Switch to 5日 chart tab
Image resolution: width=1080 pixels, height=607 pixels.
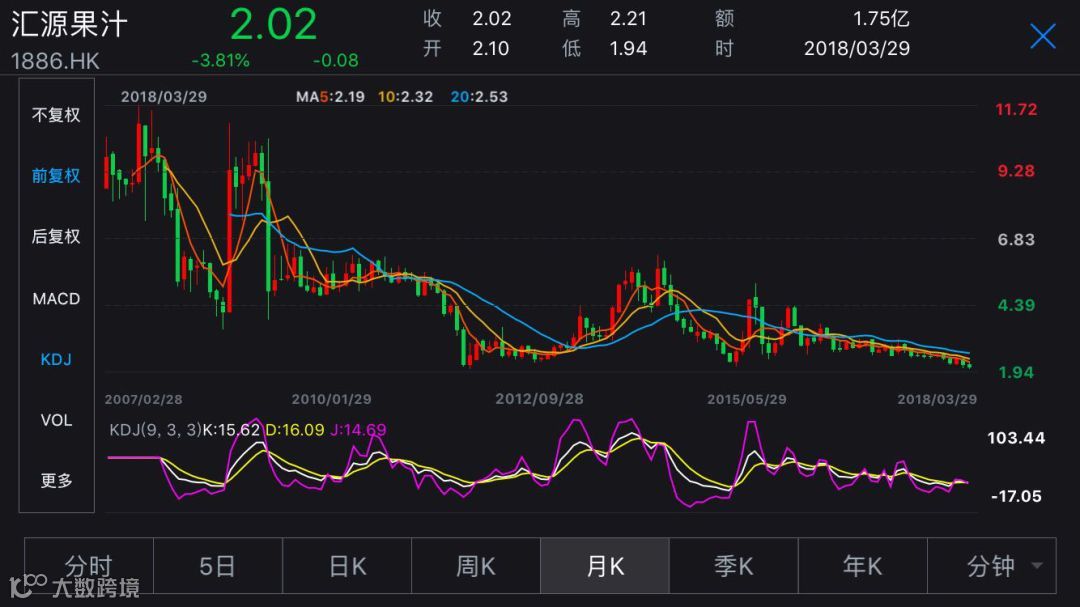(x=218, y=566)
